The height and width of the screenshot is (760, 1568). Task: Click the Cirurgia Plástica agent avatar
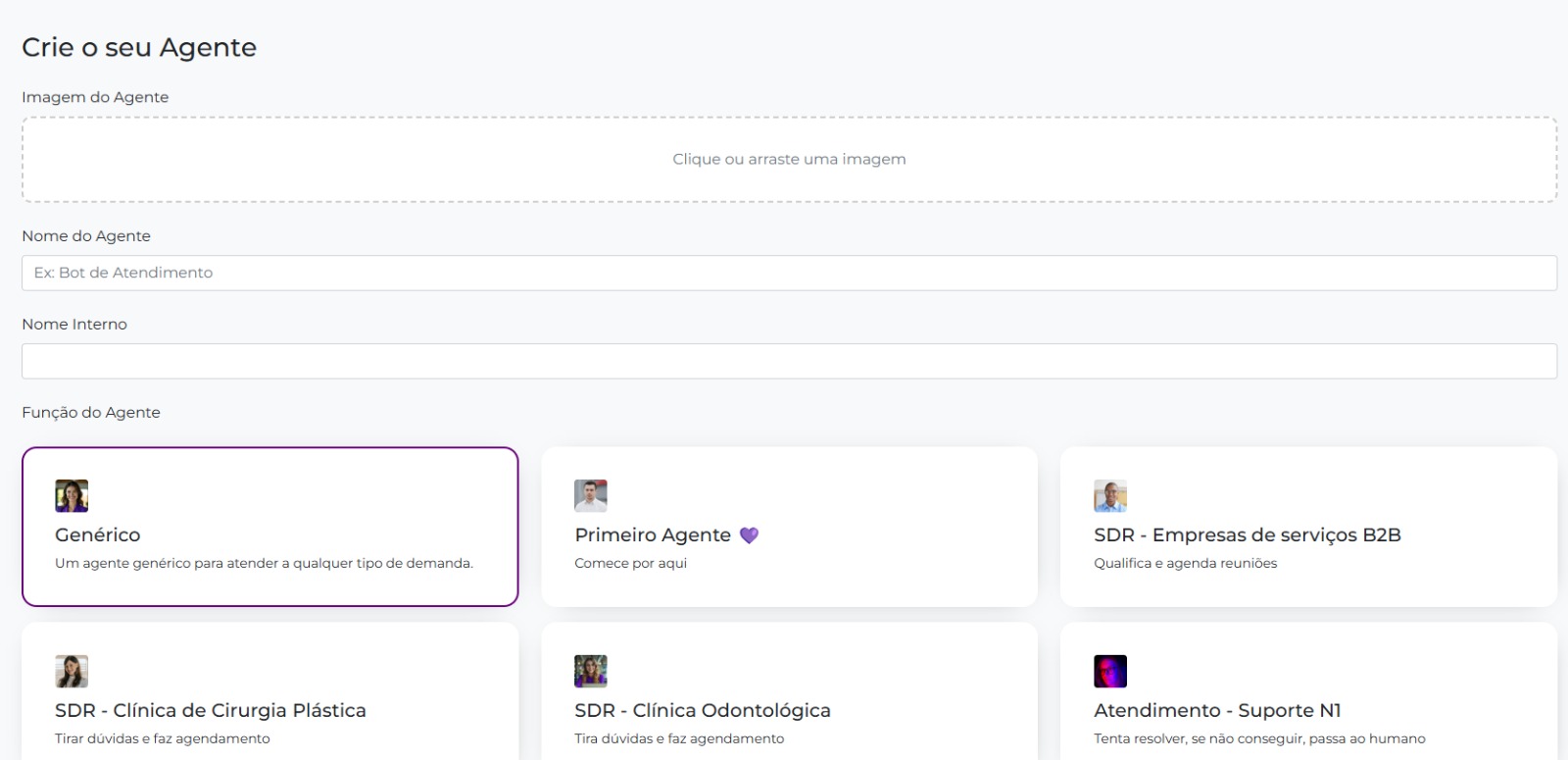coord(72,672)
